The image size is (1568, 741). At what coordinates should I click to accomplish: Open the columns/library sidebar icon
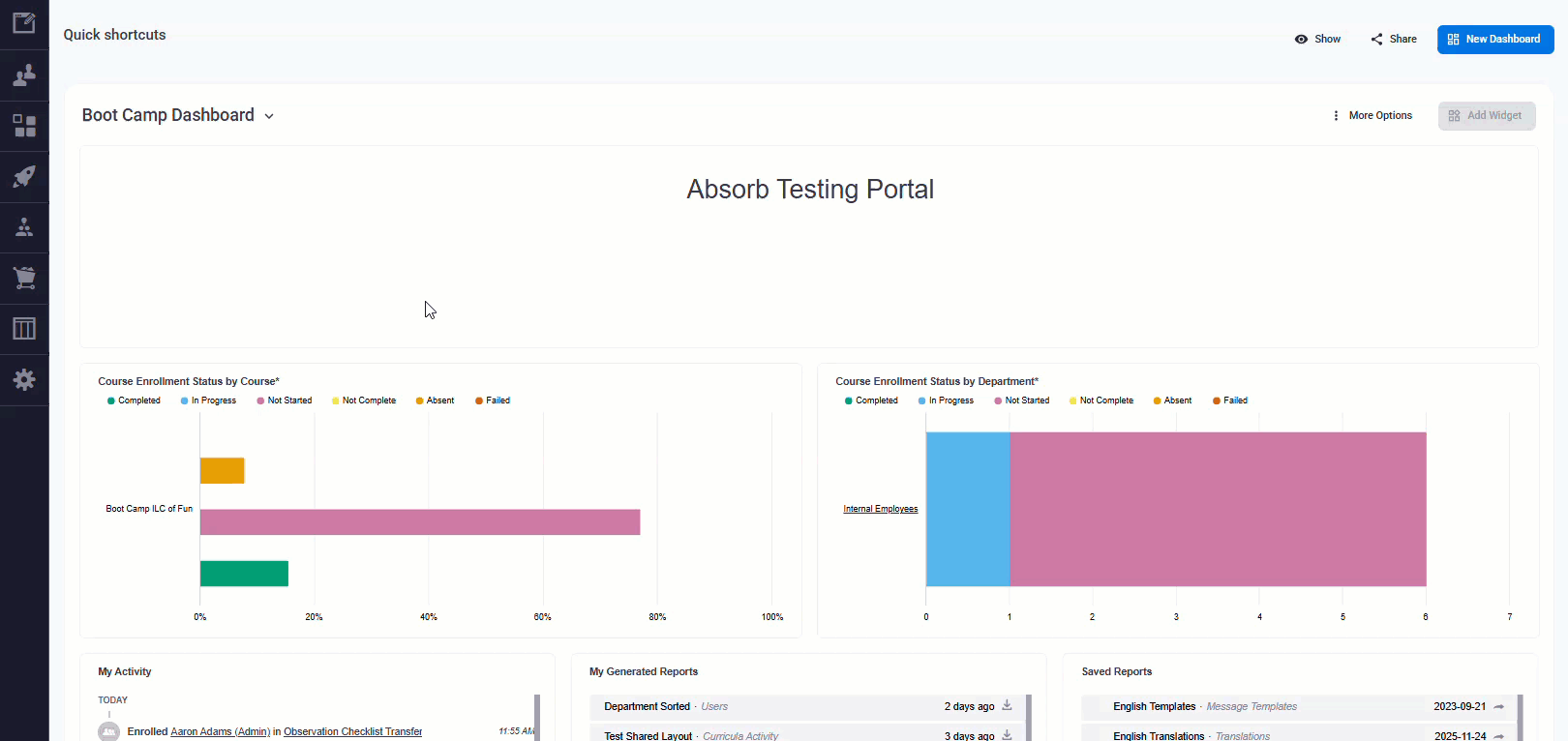click(x=24, y=329)
